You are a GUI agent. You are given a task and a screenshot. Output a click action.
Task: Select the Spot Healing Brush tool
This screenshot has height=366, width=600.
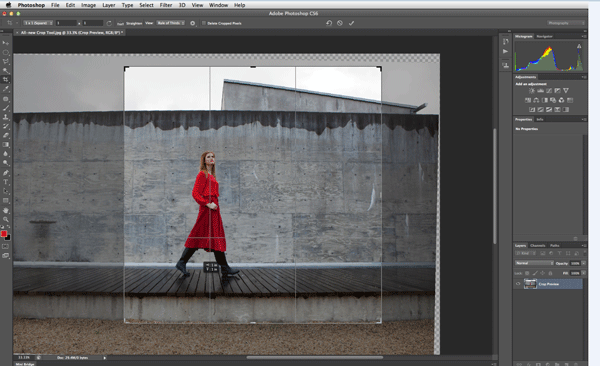click(x=5, y=99)
